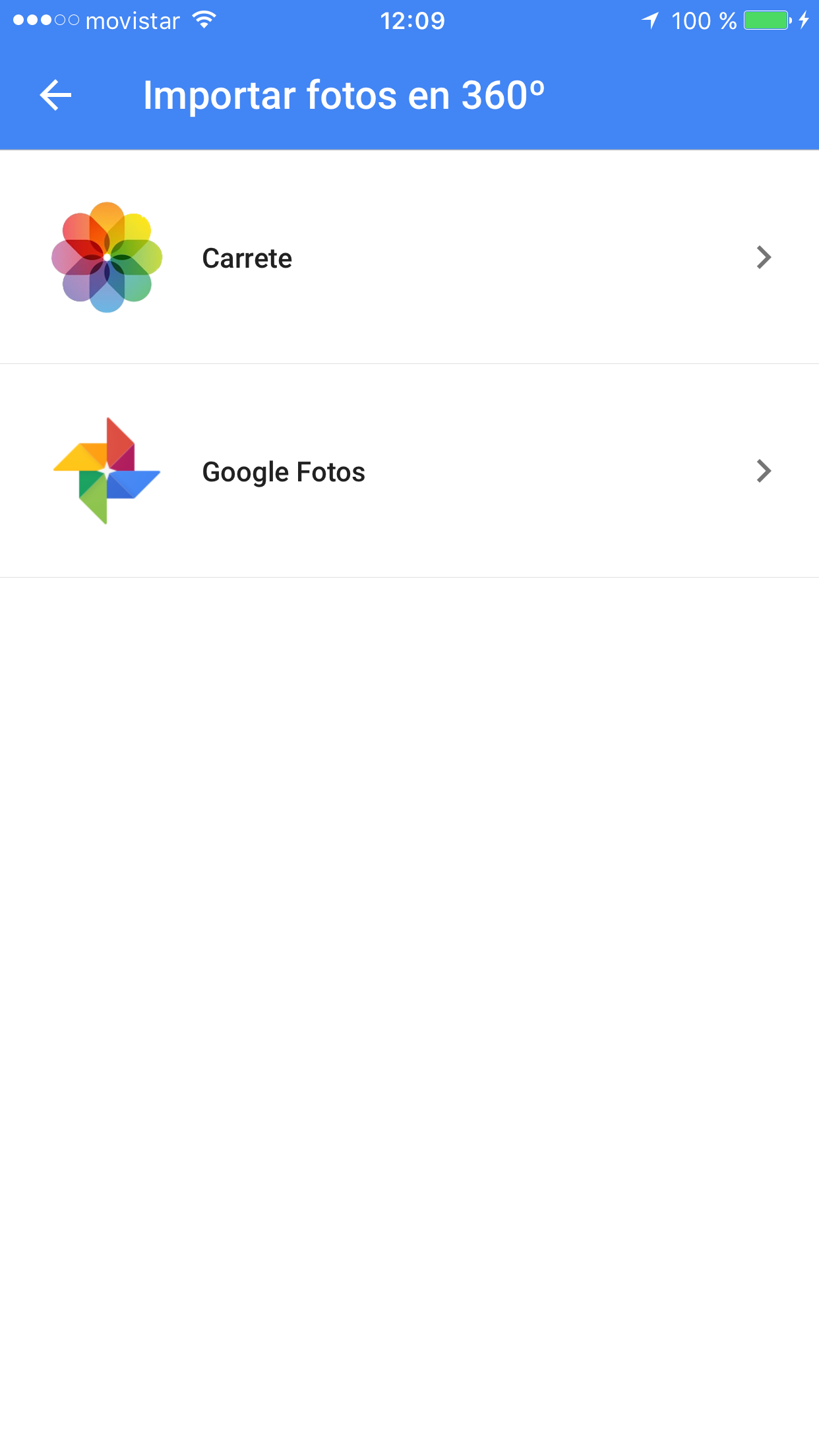Expand Google Fotos via its chevron arrow
The height and width of the screenshot is (1456, 819).
click(764, 471)
